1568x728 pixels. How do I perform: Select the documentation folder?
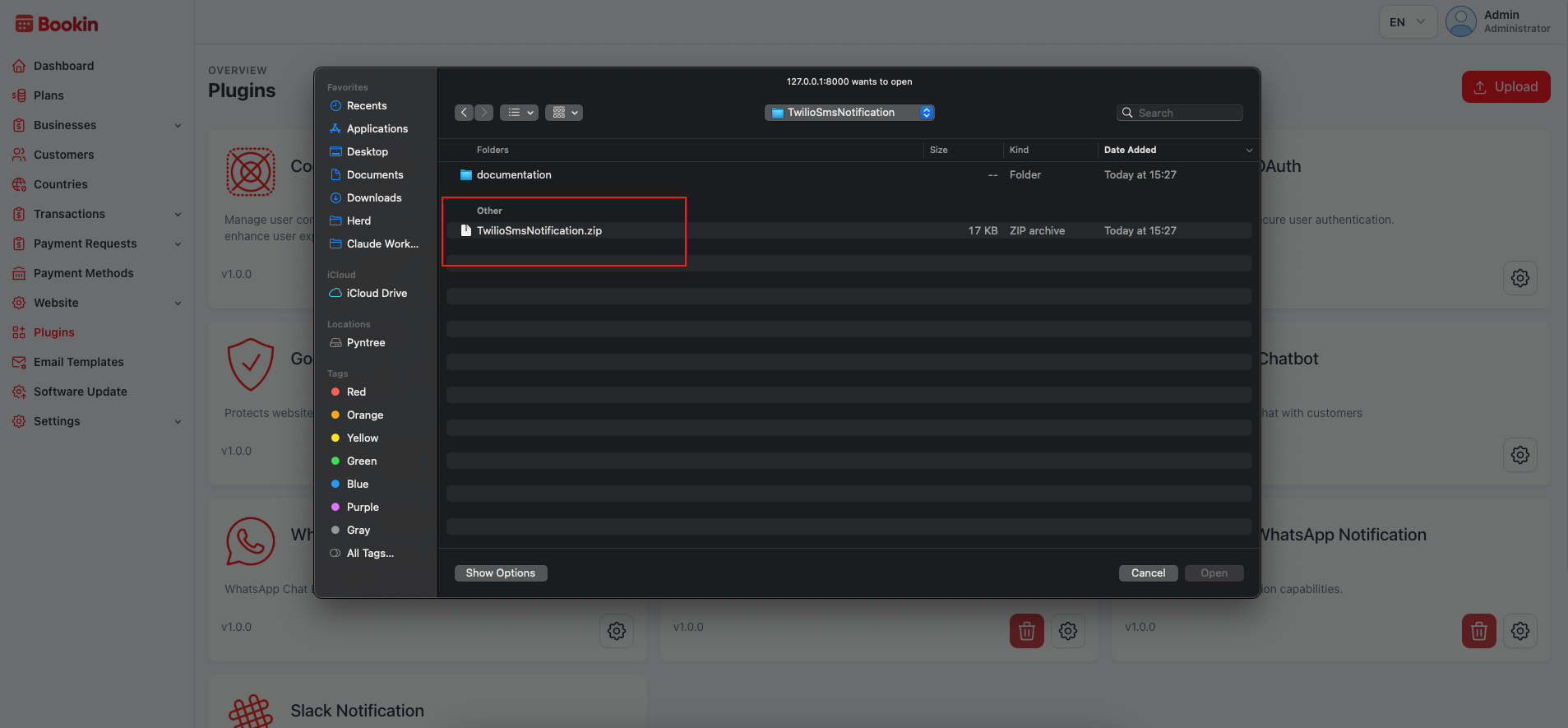point(849,174)
